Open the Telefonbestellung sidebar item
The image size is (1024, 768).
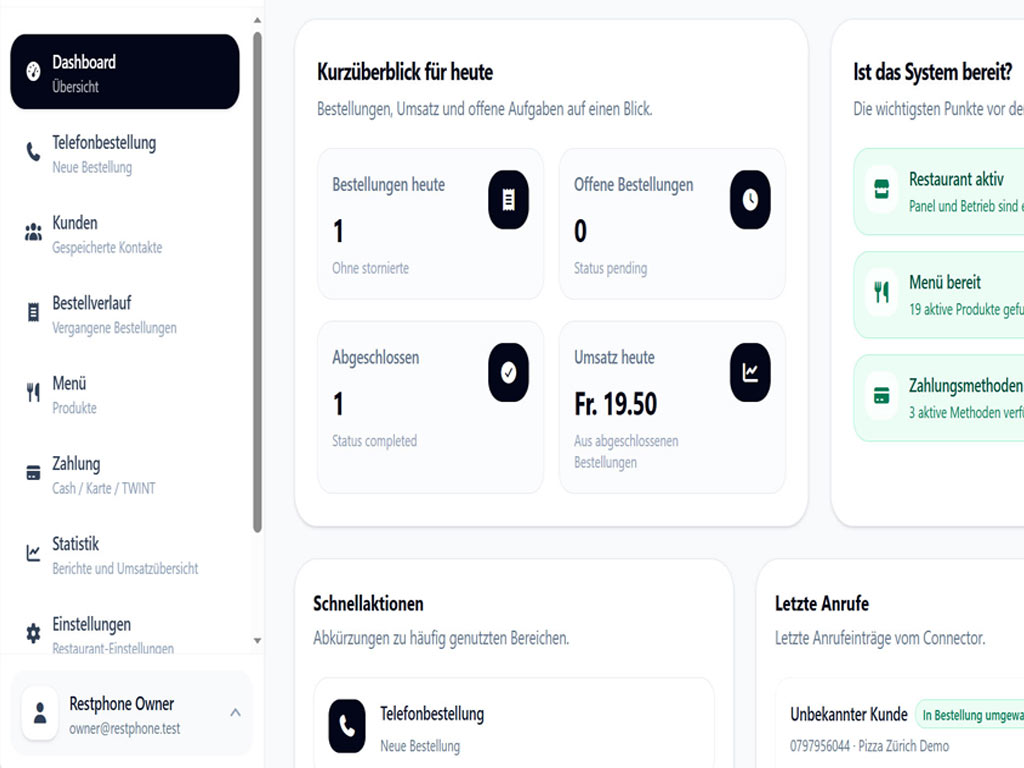click(125, 153)
